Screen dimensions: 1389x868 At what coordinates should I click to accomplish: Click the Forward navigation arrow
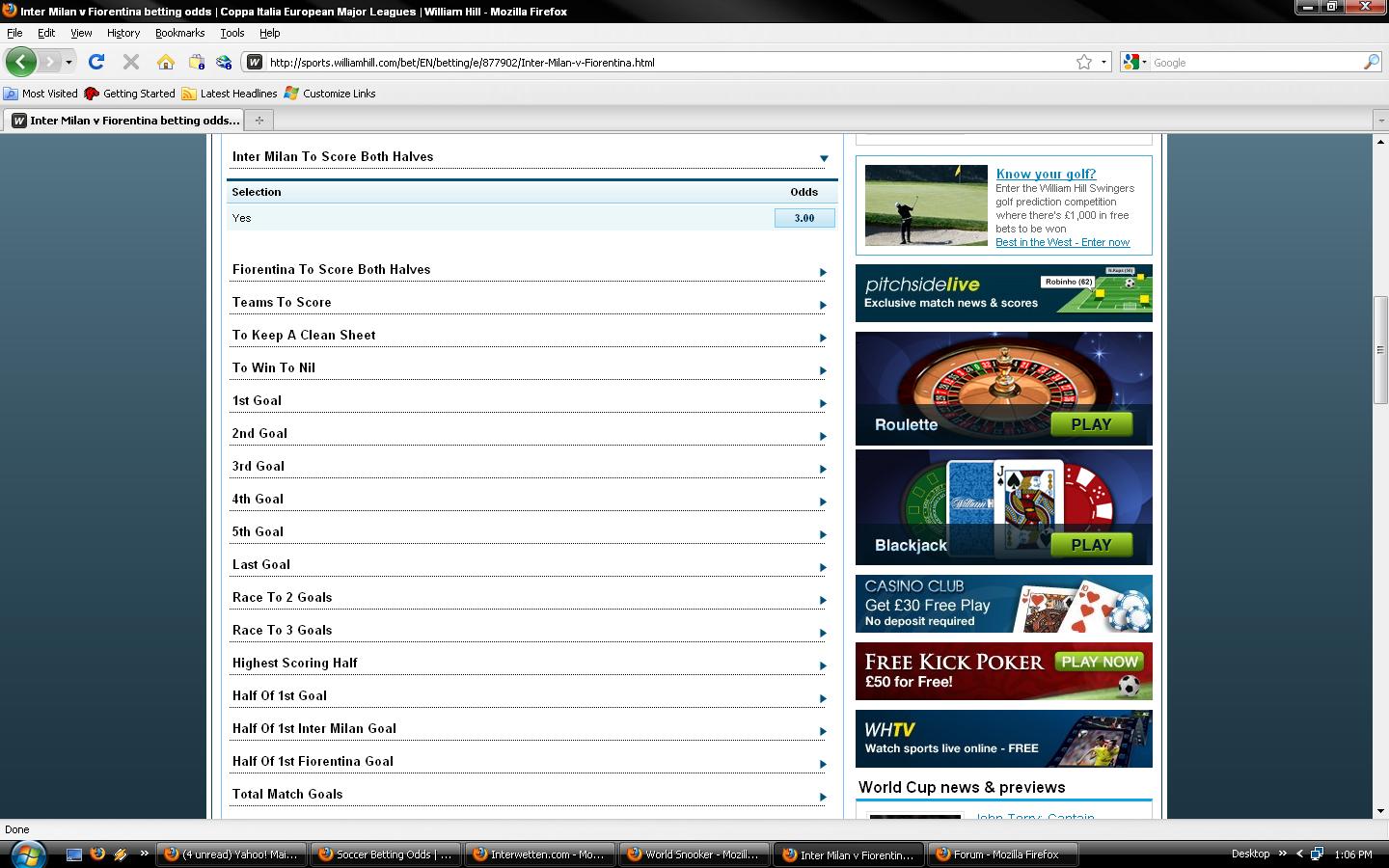tap(49, 62)
